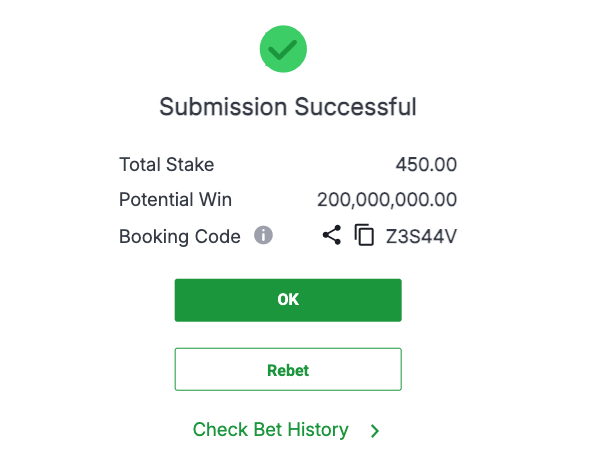Click the share booking code icon
592x452 pixels.
coord(332,235)
